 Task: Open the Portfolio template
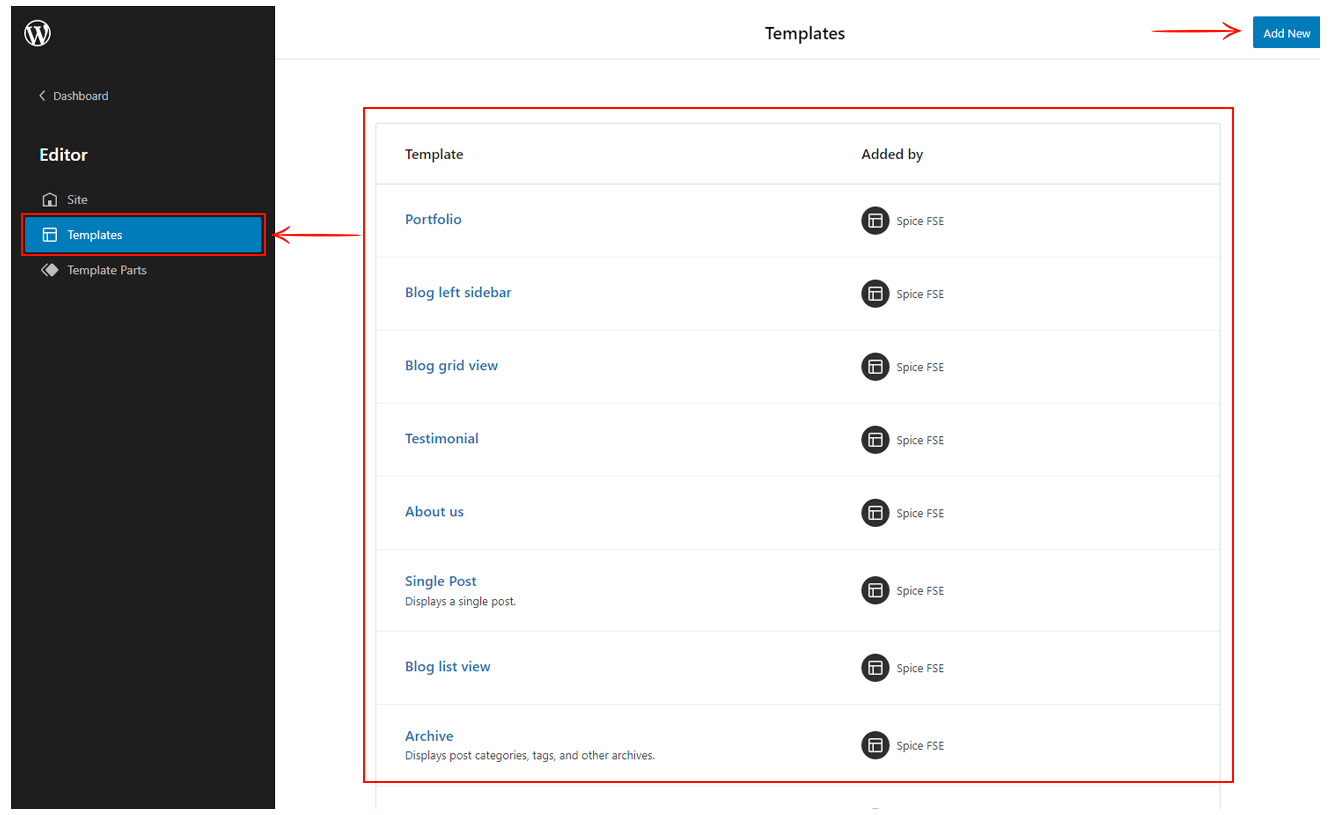click(433, 219)
